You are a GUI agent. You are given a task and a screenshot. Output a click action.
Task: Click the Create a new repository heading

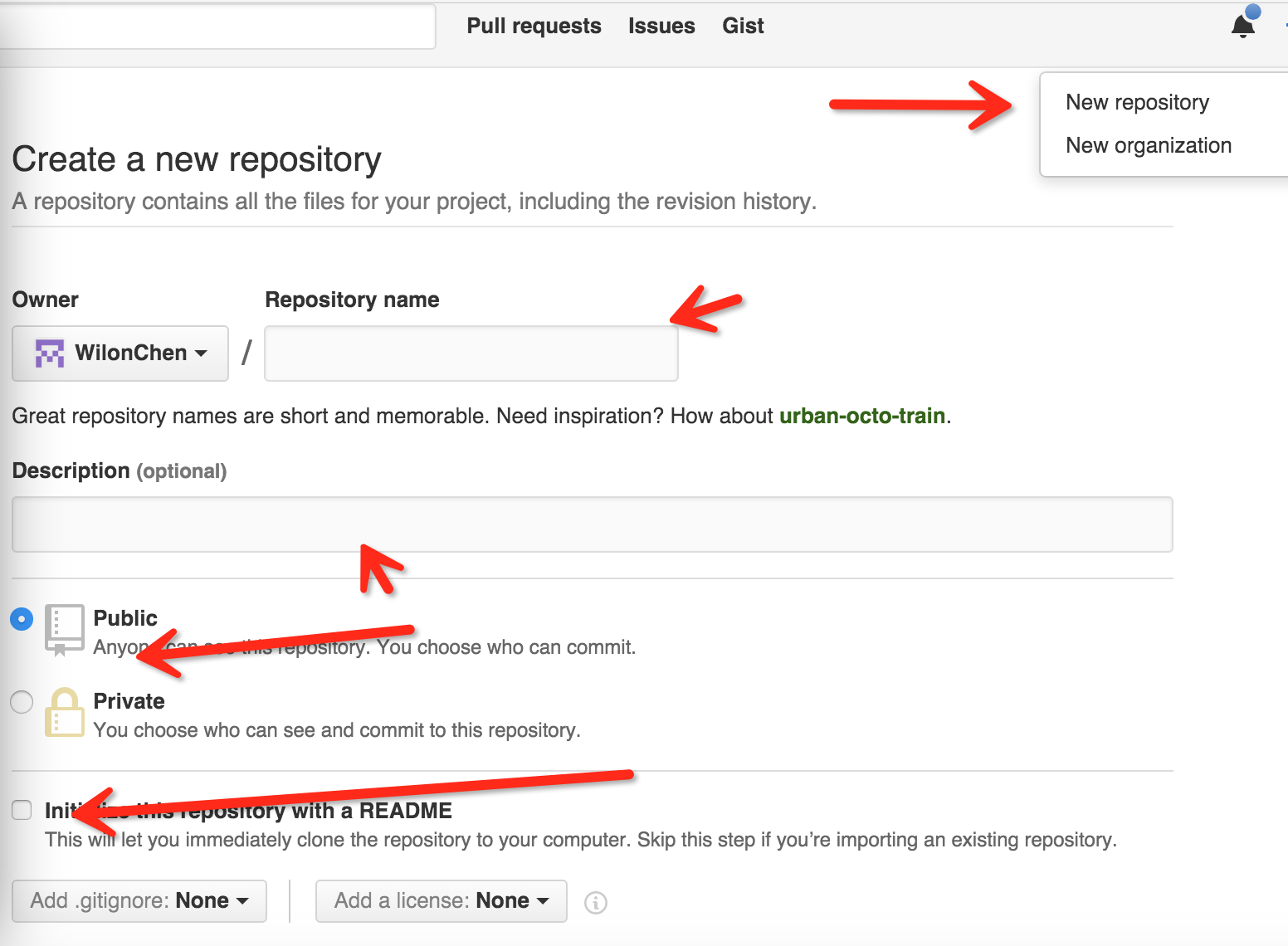click(x=197, y=159)
